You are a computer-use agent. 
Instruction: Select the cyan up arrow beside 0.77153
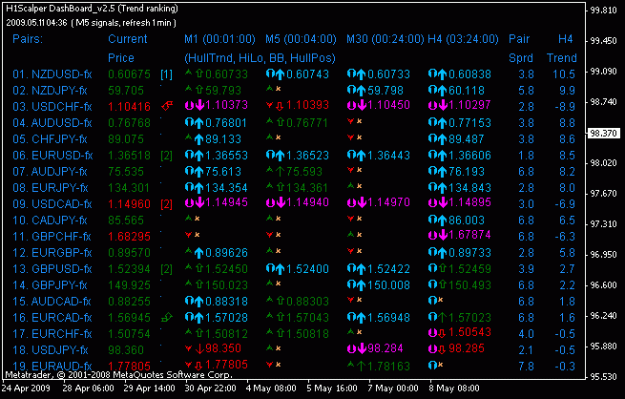tap(442, 123)
